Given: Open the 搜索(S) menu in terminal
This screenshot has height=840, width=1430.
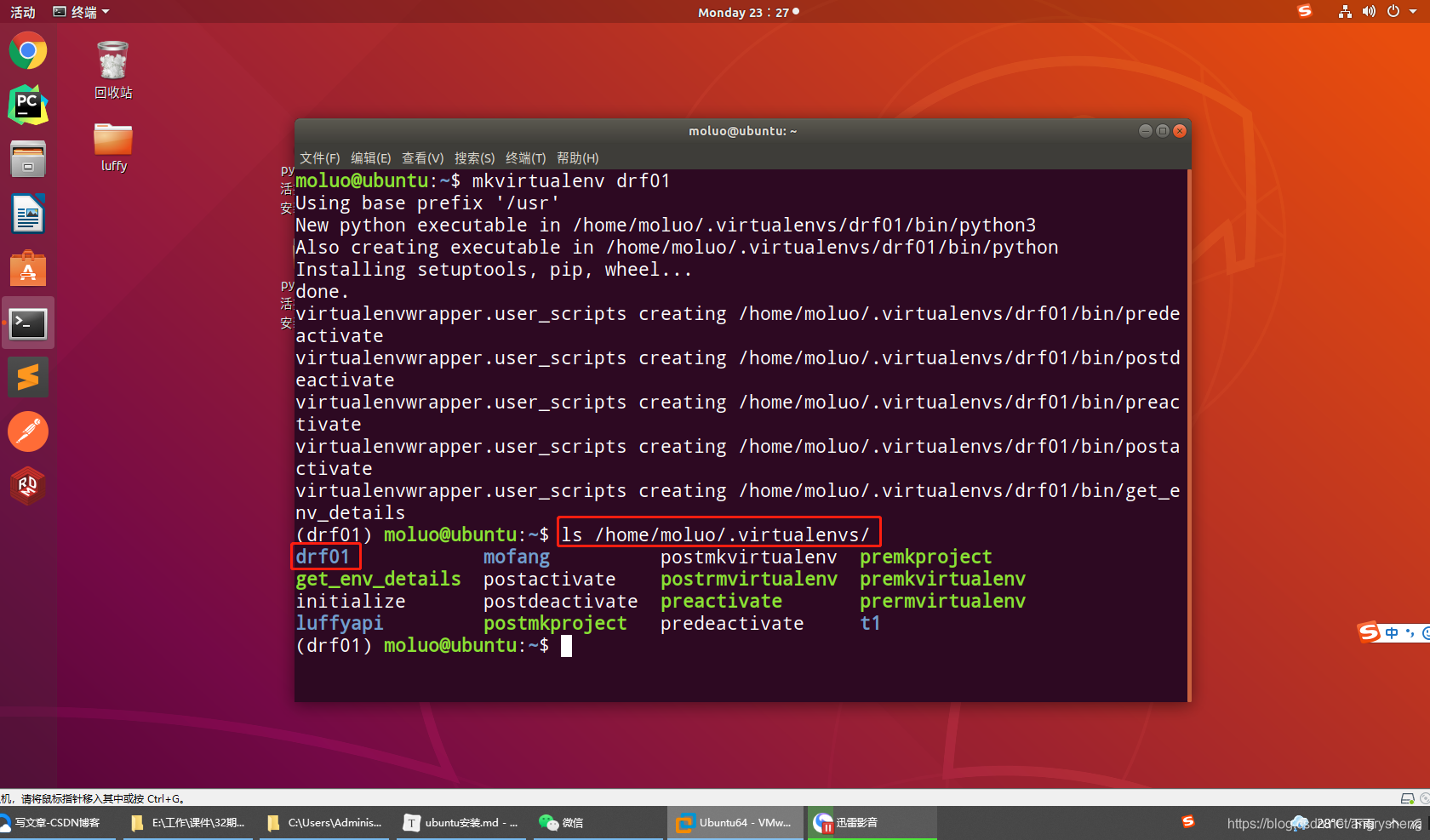Looking at the screenshot, I should click(x=475, y=158).
